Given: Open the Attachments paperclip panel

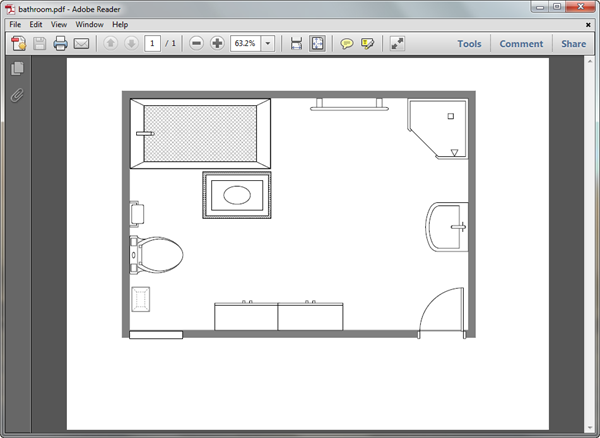Looking at the screenshot, I should coord(17,95).
